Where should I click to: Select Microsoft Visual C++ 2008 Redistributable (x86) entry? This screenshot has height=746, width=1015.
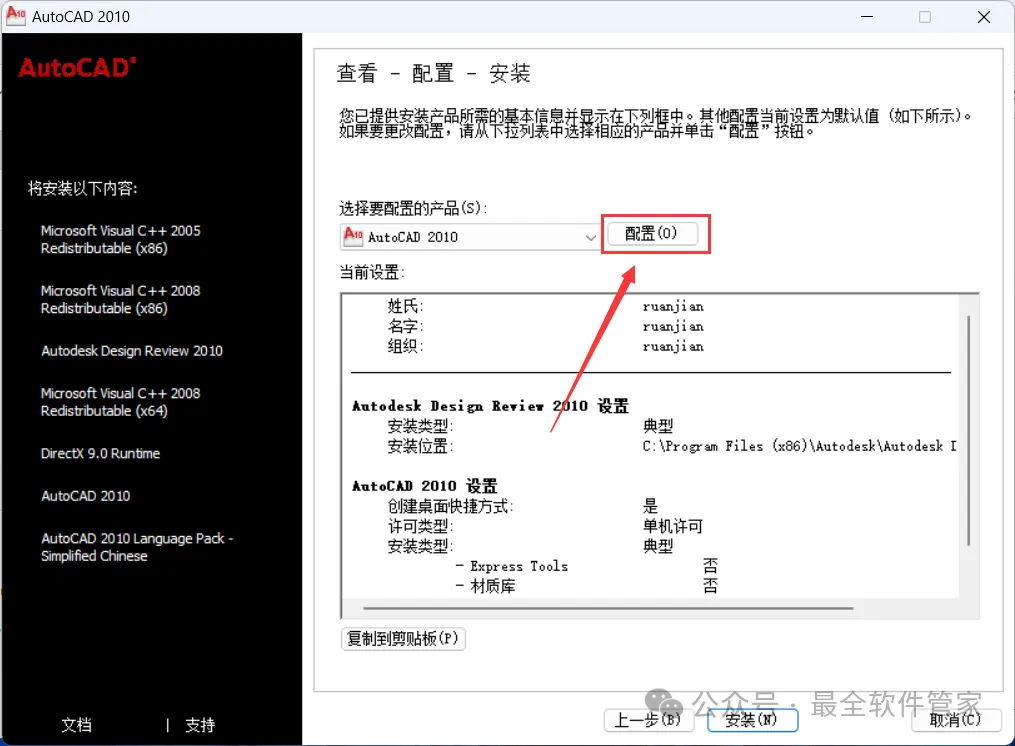click(120, 299)
